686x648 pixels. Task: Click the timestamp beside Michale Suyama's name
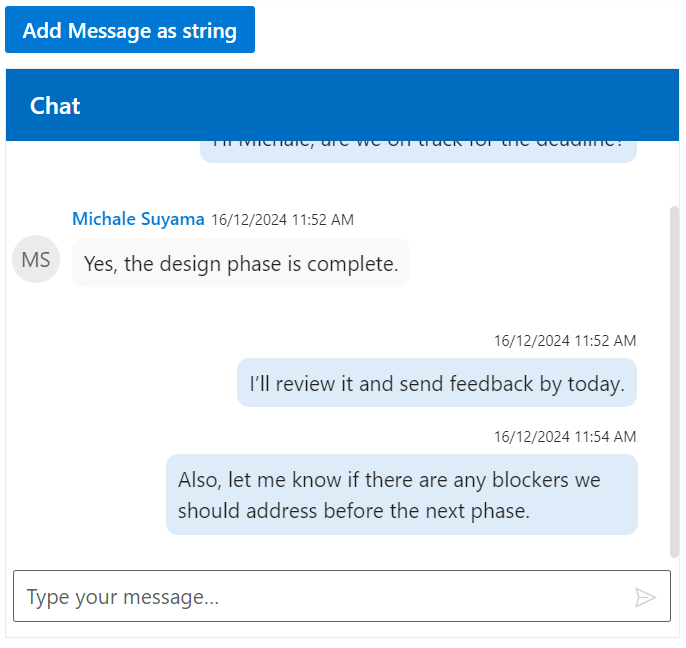point(282,220)
